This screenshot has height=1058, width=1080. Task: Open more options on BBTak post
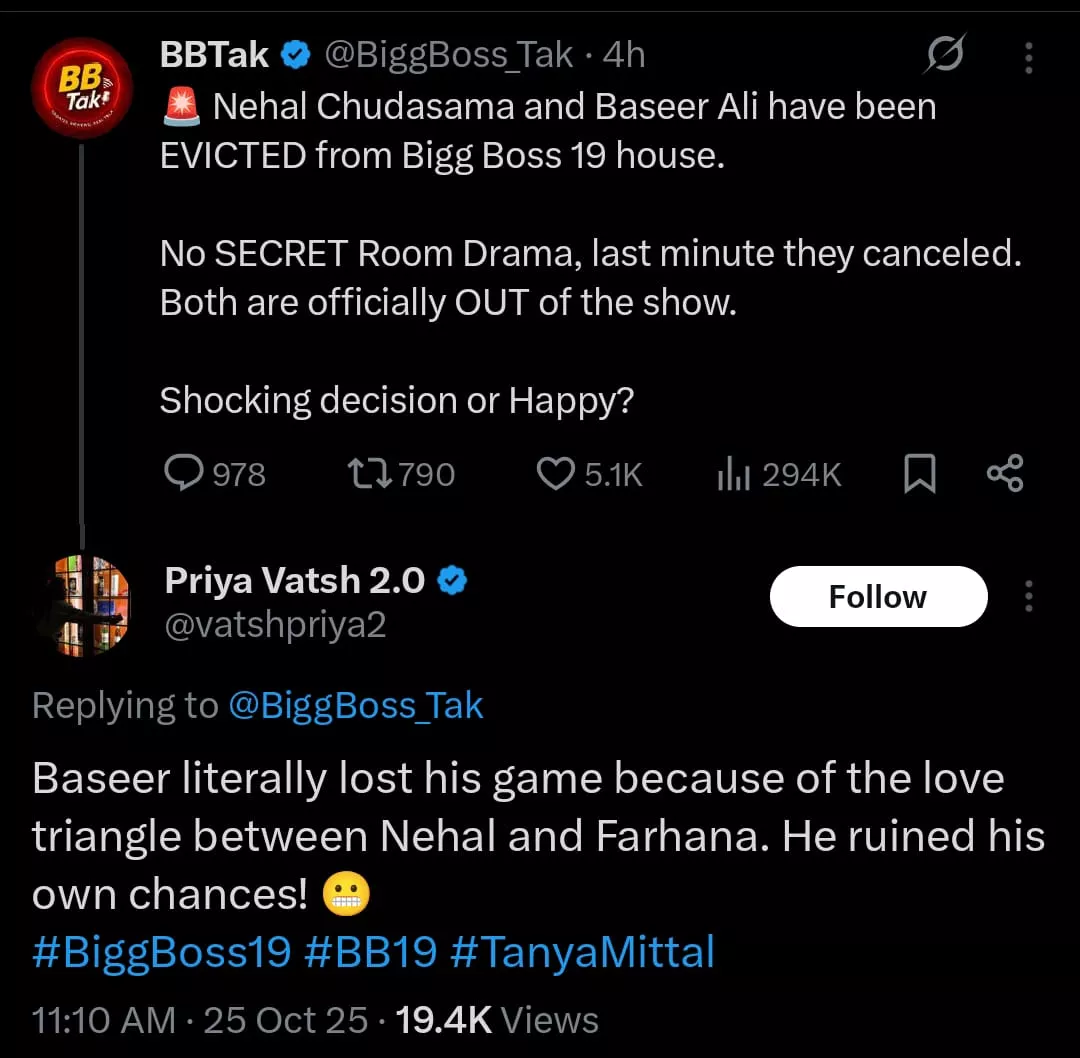(1028, 57)
